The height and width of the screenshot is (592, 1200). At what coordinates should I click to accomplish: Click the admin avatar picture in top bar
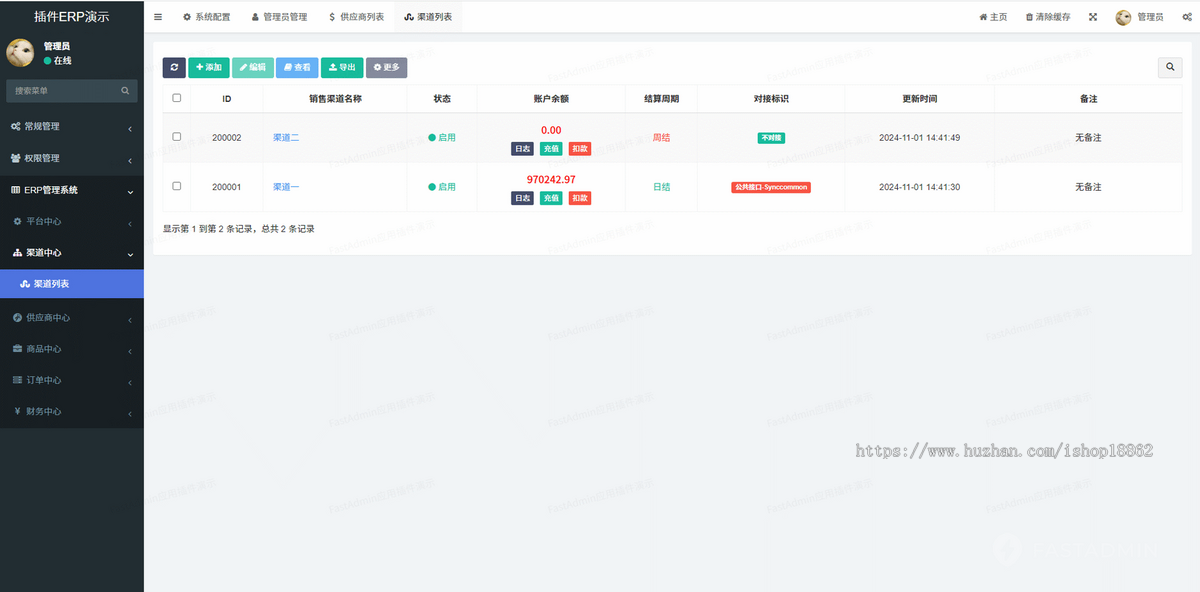tap(1123, 16)
